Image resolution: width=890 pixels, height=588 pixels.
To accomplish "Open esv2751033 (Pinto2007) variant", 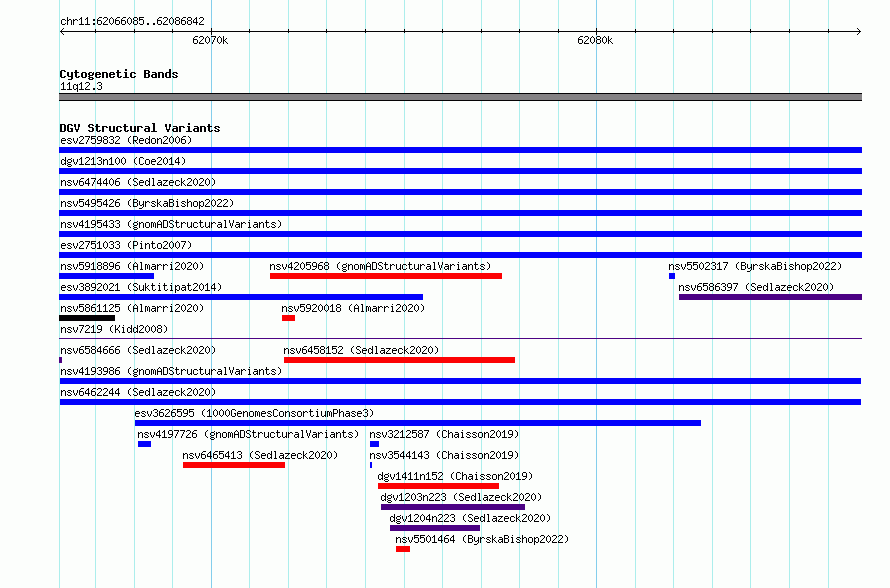I will coord(126,245).
